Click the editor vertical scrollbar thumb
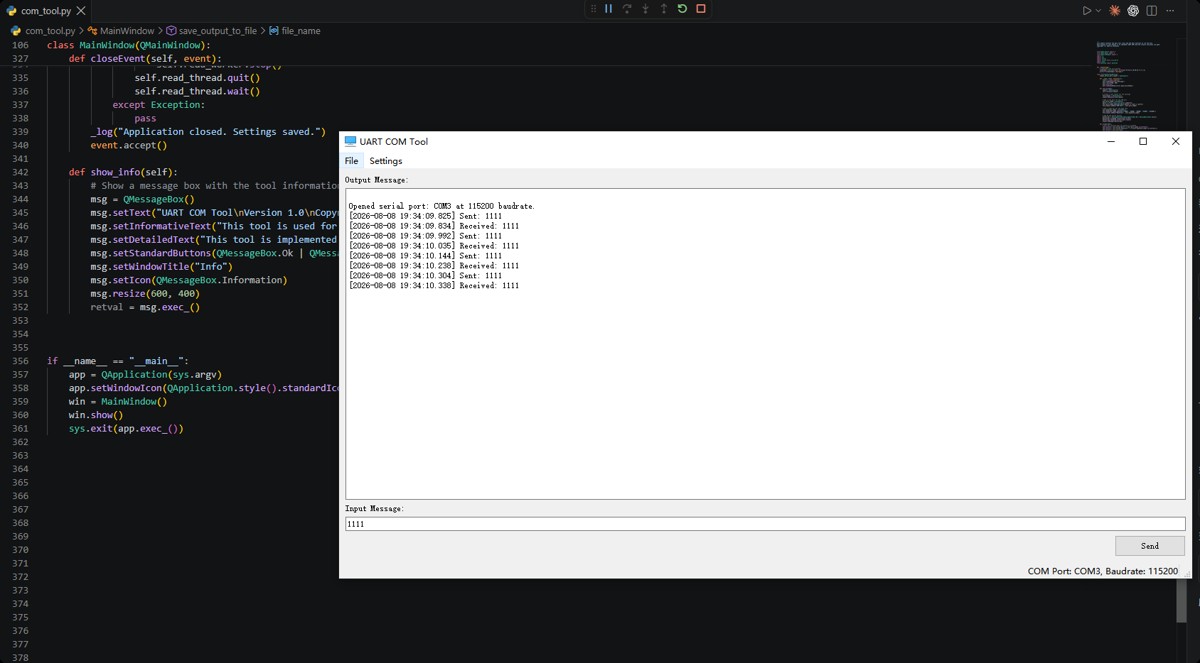 click(1182, 600)
